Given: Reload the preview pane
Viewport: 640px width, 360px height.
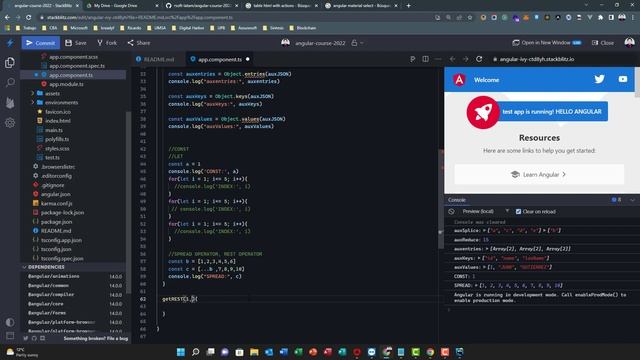Looking at the screenshot, I should coord(479,59).
